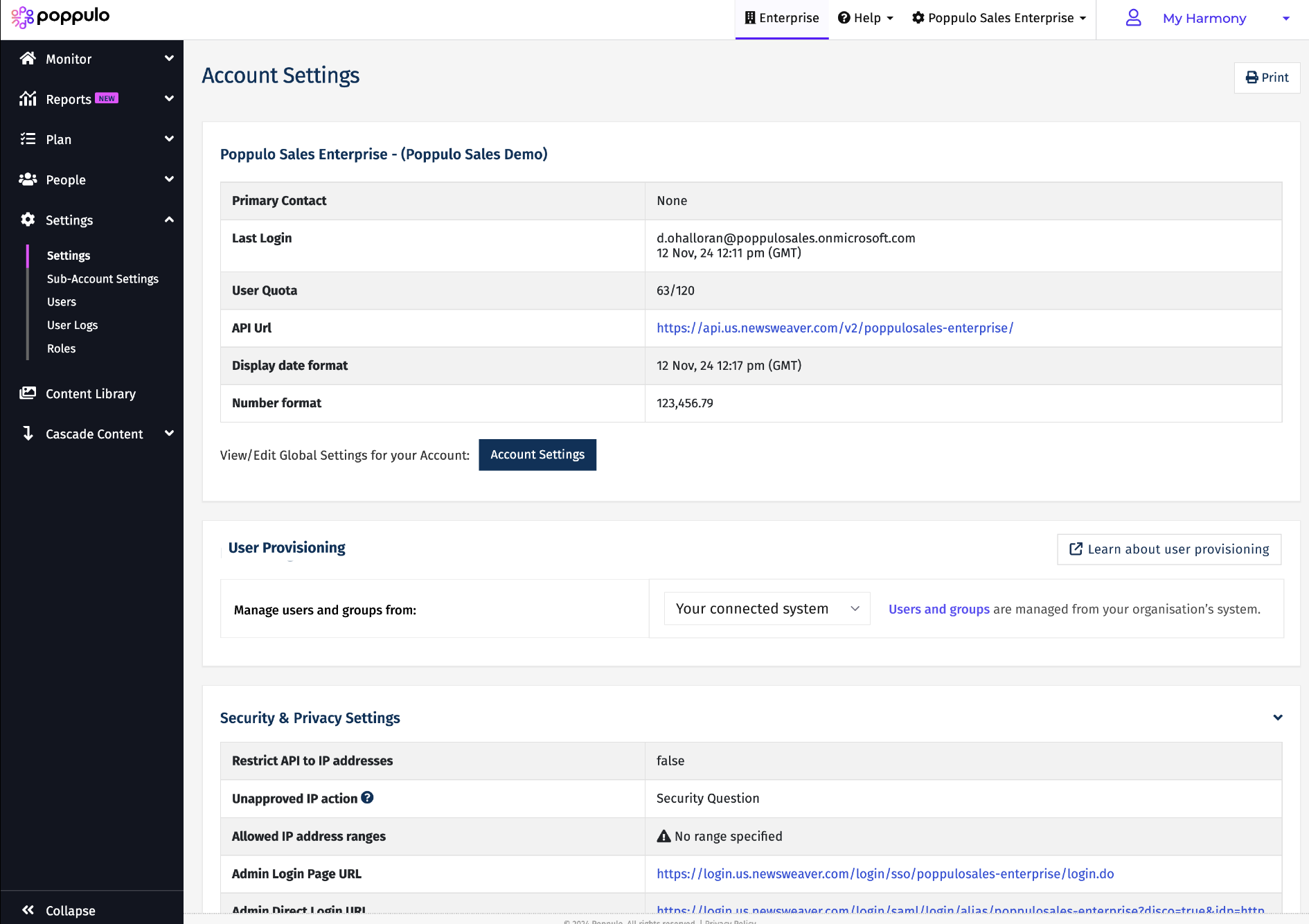
Task: Open the 'Your connected system' dropdown
Action: [x=766, y=609]
